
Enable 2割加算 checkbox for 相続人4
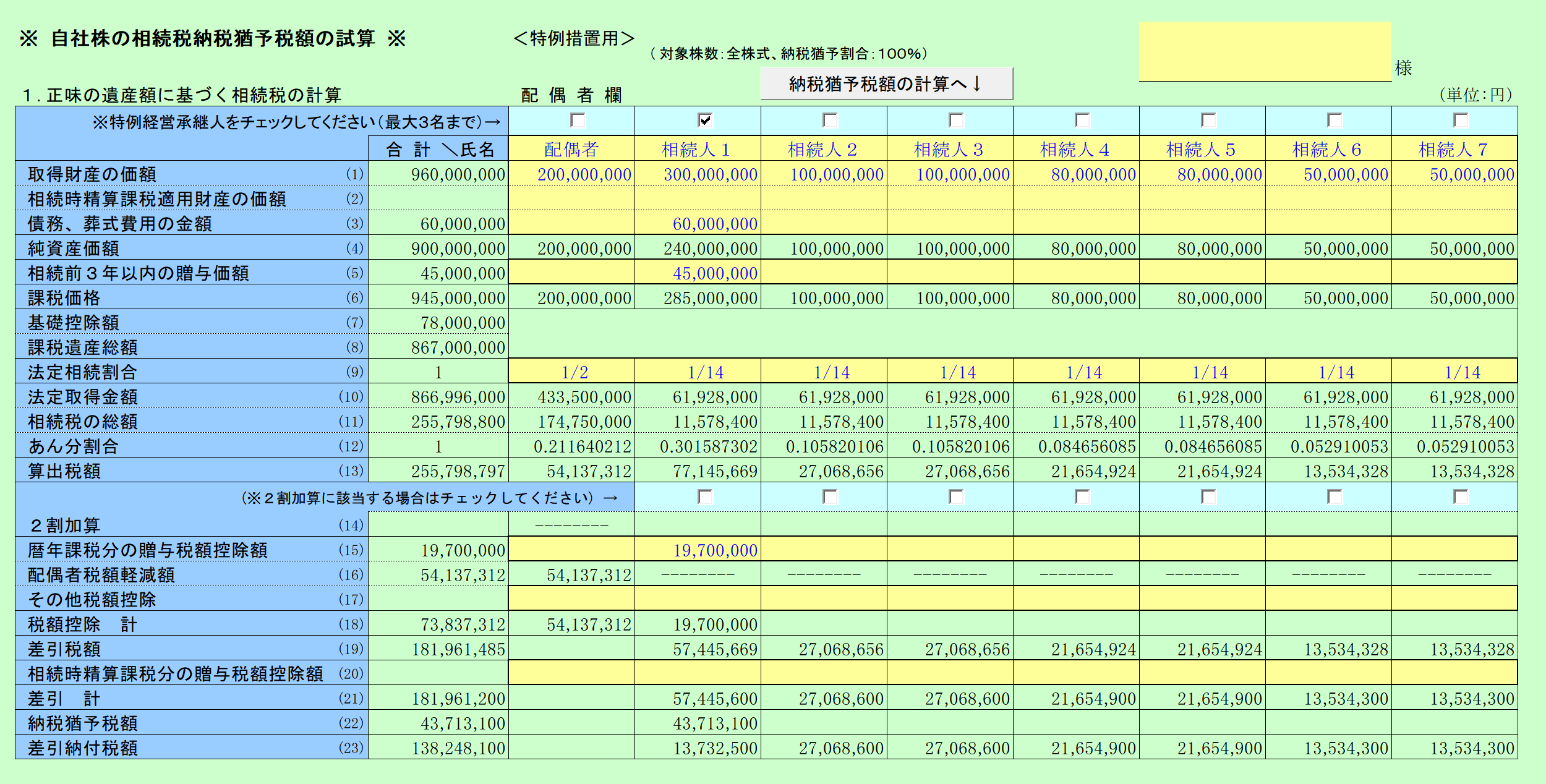[x=1082, y=497]
